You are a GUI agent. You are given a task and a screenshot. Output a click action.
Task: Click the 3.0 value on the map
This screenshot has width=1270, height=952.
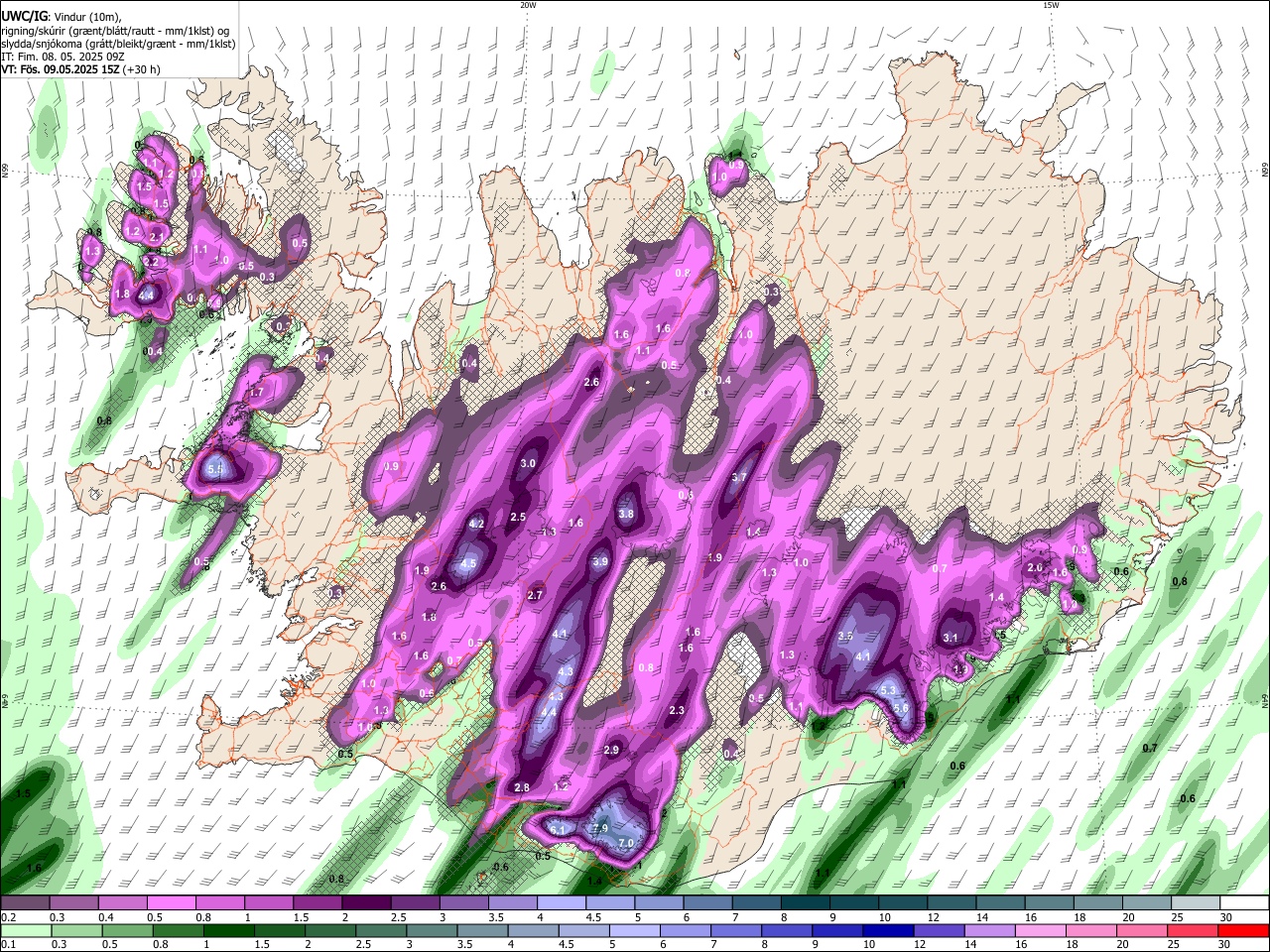(529, 463)
